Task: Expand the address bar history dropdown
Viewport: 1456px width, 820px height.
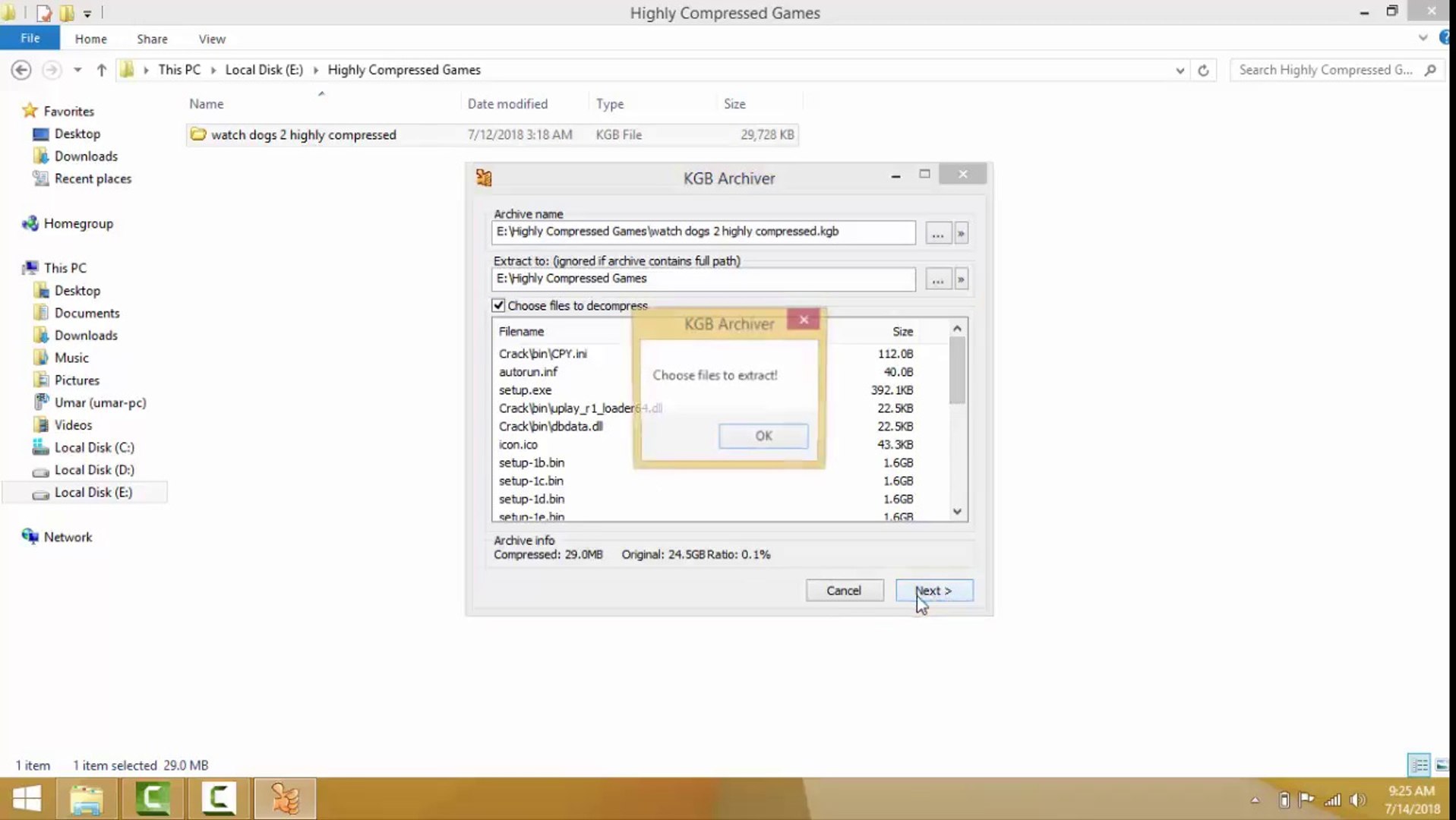Action: [1180, 70]
